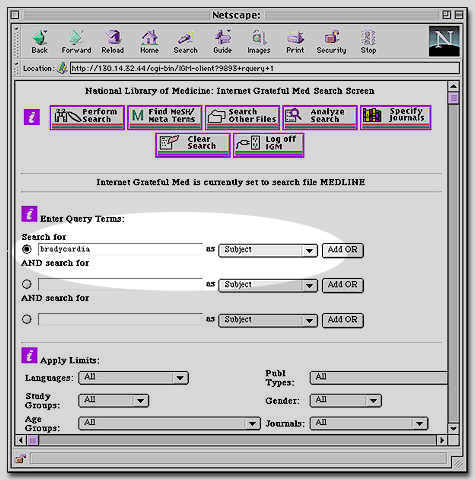
Task: Click the Stop toolbar icon
Action: coord(368,42)
